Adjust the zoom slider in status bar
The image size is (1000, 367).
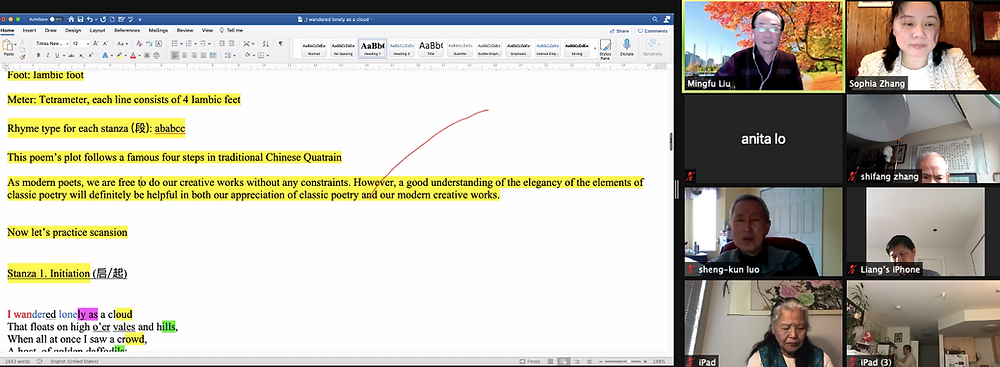point(624,361)
